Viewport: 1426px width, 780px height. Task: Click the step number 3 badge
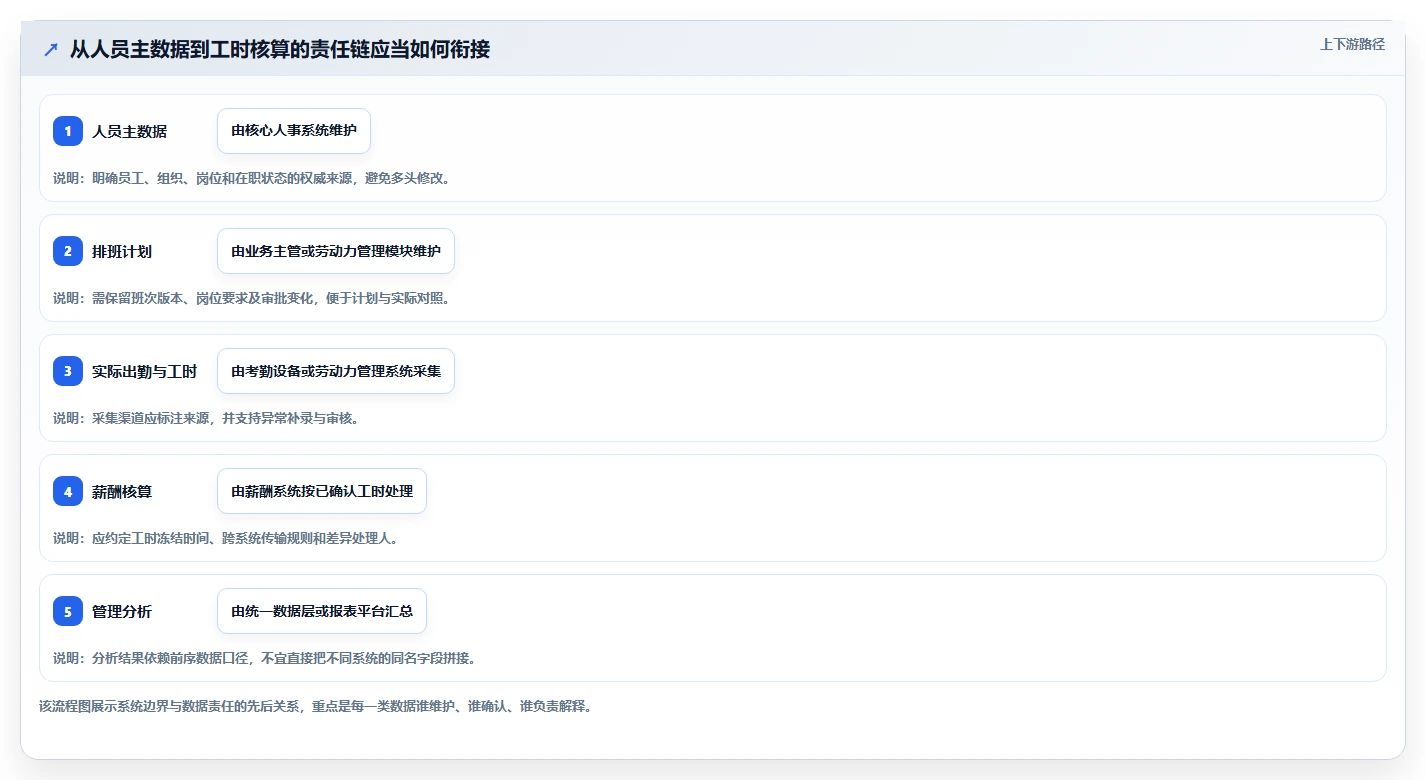68,371
